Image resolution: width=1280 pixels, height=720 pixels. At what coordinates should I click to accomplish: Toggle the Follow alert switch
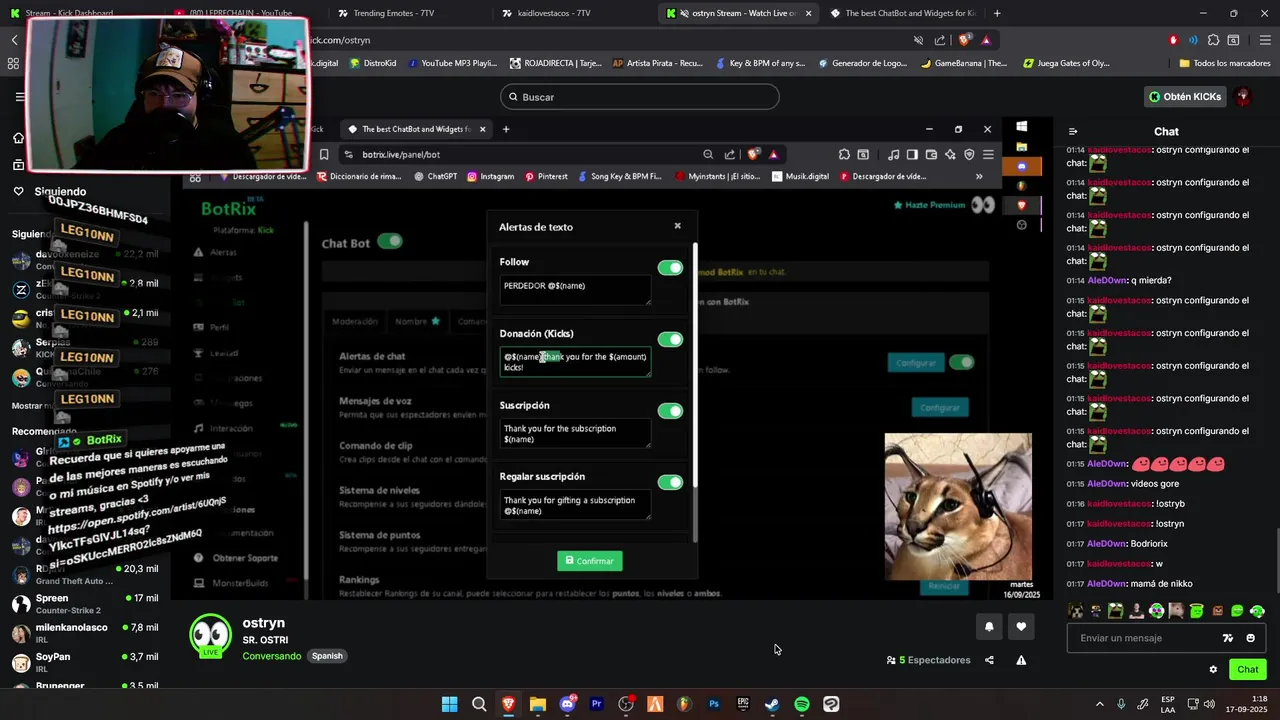pos(670,268)
